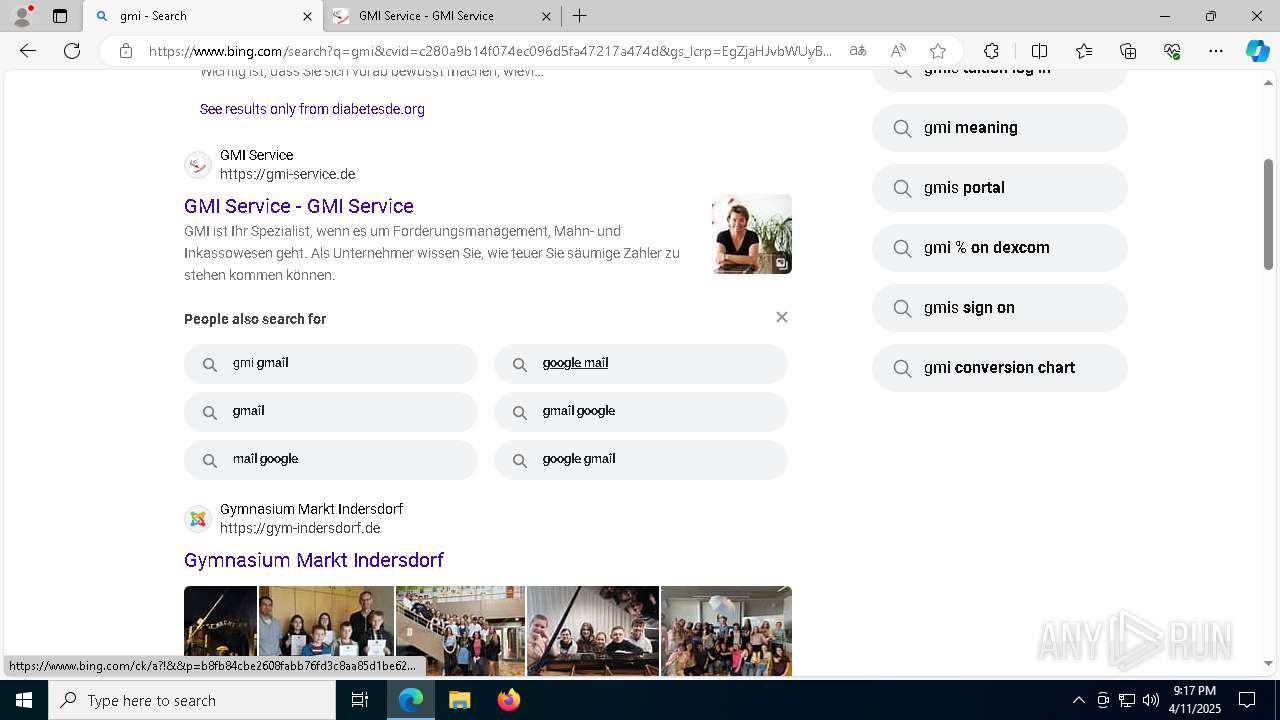Image resolution: width=1280 pixels, height=720 pixels.
Task: Refresh the Bing search page
Action: (x=72, y=51)
